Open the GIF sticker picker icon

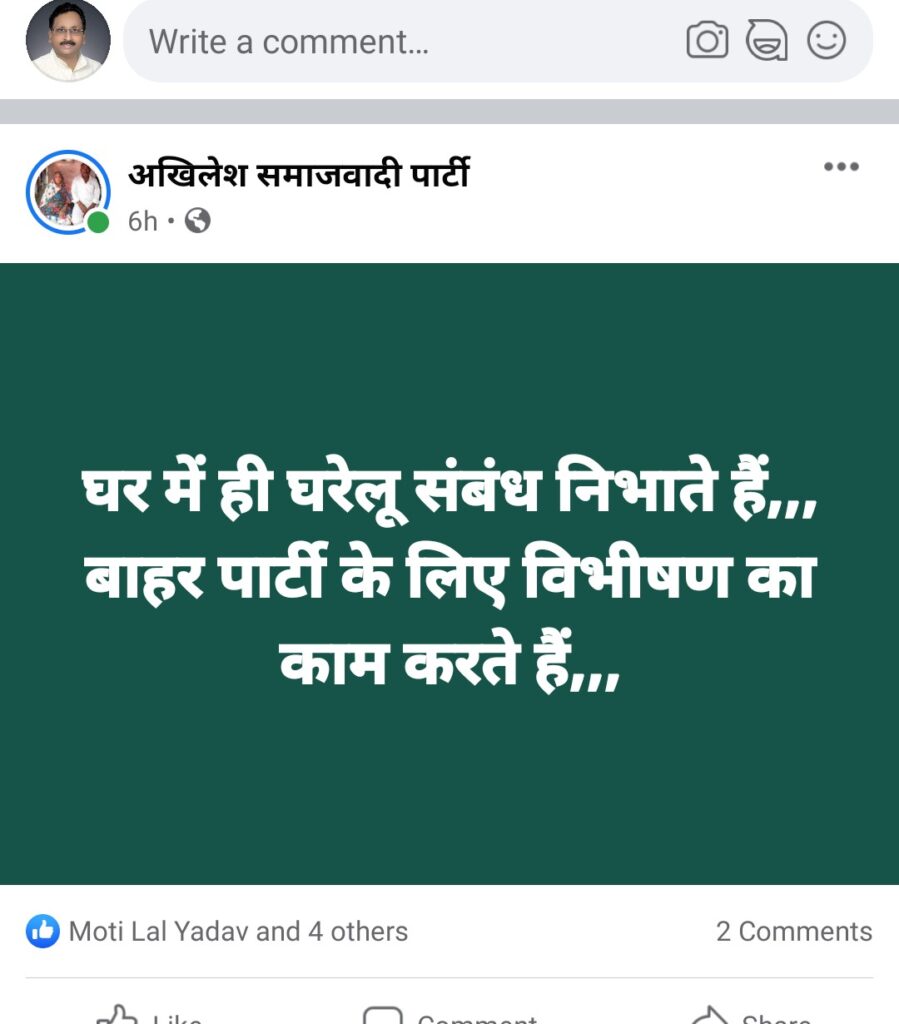tap(766, 40)
